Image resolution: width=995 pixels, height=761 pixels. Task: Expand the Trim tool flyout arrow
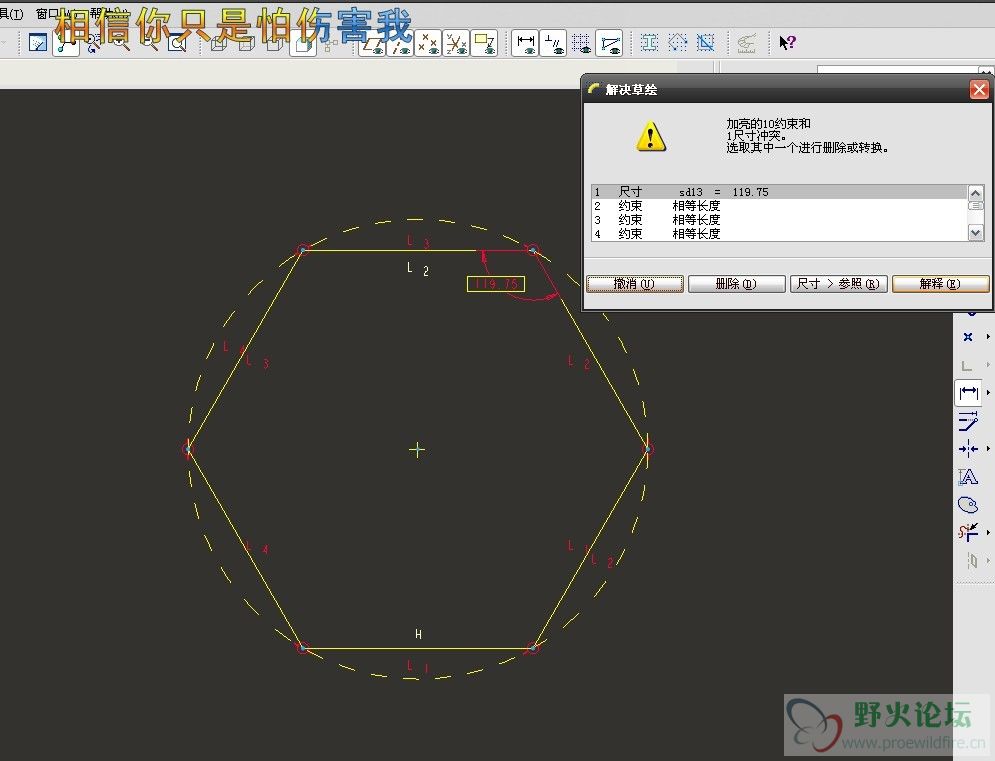pyautogui.click(x=989, y=533)
